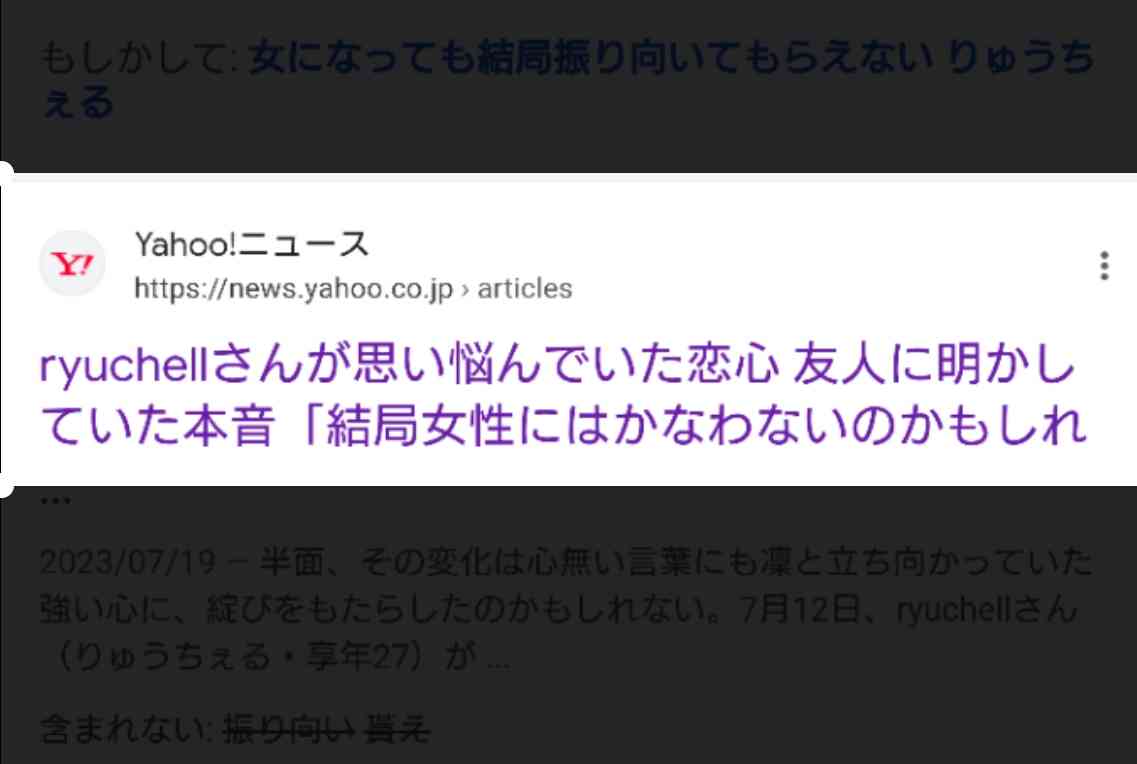Select the もしかして suggested query 女になっても結局振り向いてもらえない

click(590, 58)
